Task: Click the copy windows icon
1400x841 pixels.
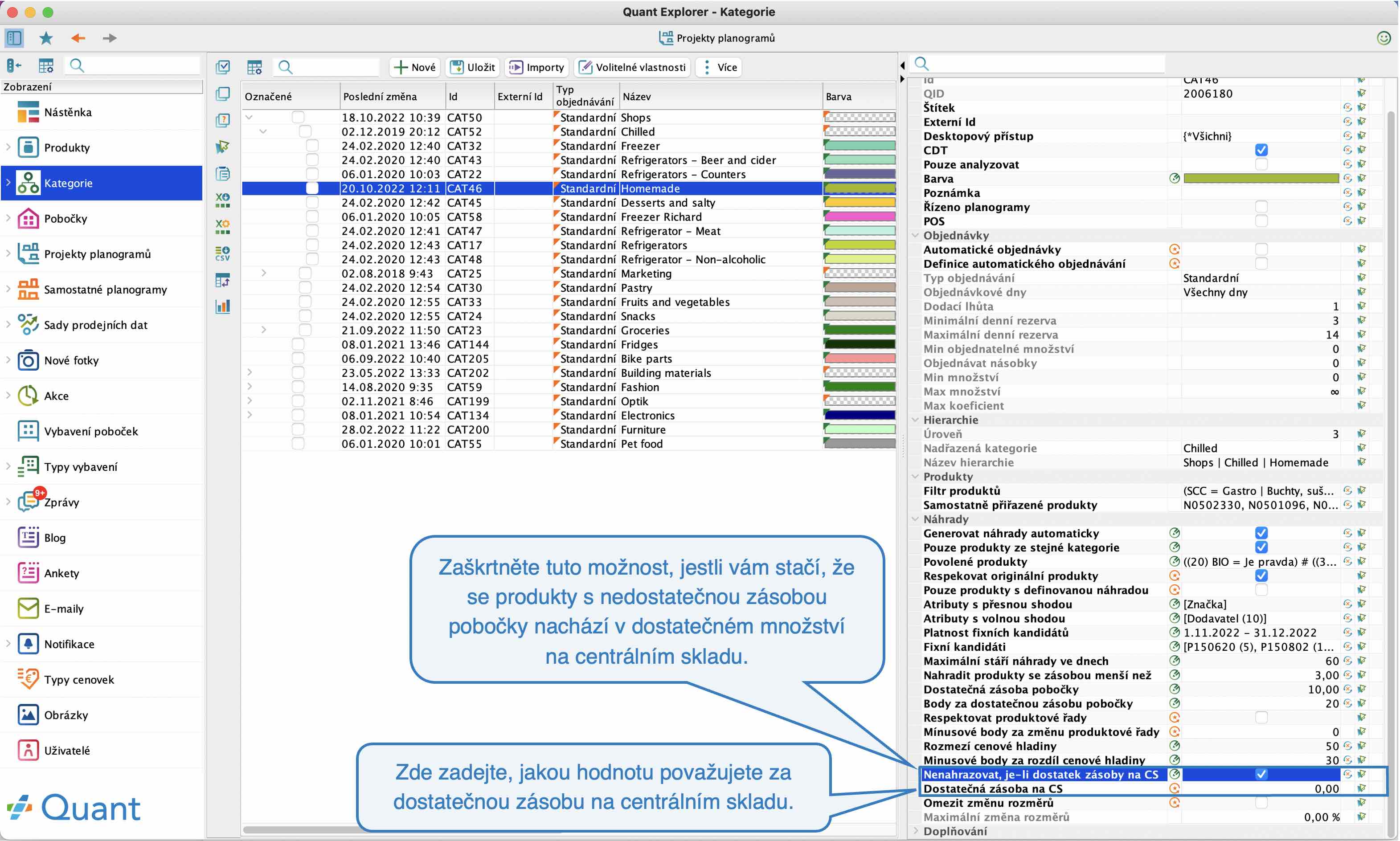Action: [223, 94]
